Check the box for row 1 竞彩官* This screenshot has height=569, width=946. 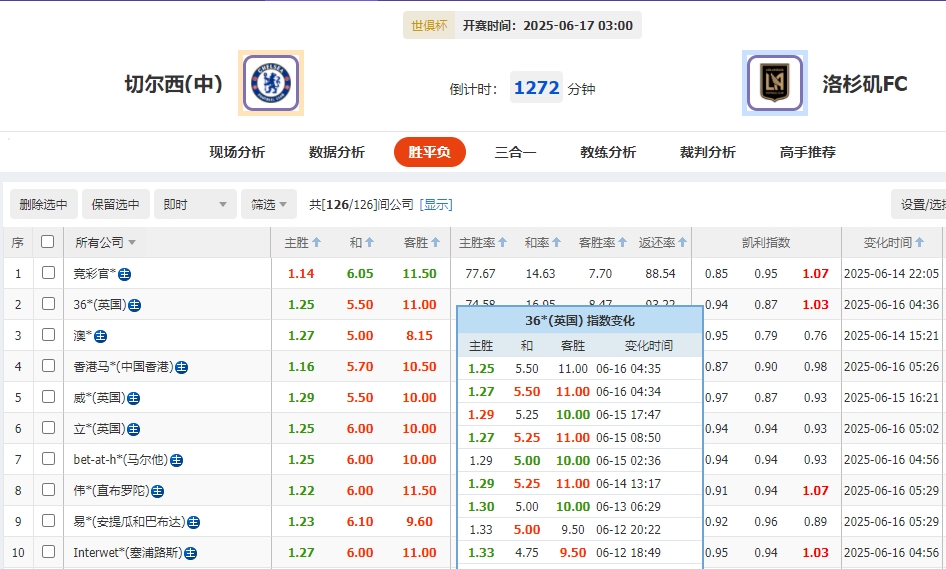coord(48,273)
